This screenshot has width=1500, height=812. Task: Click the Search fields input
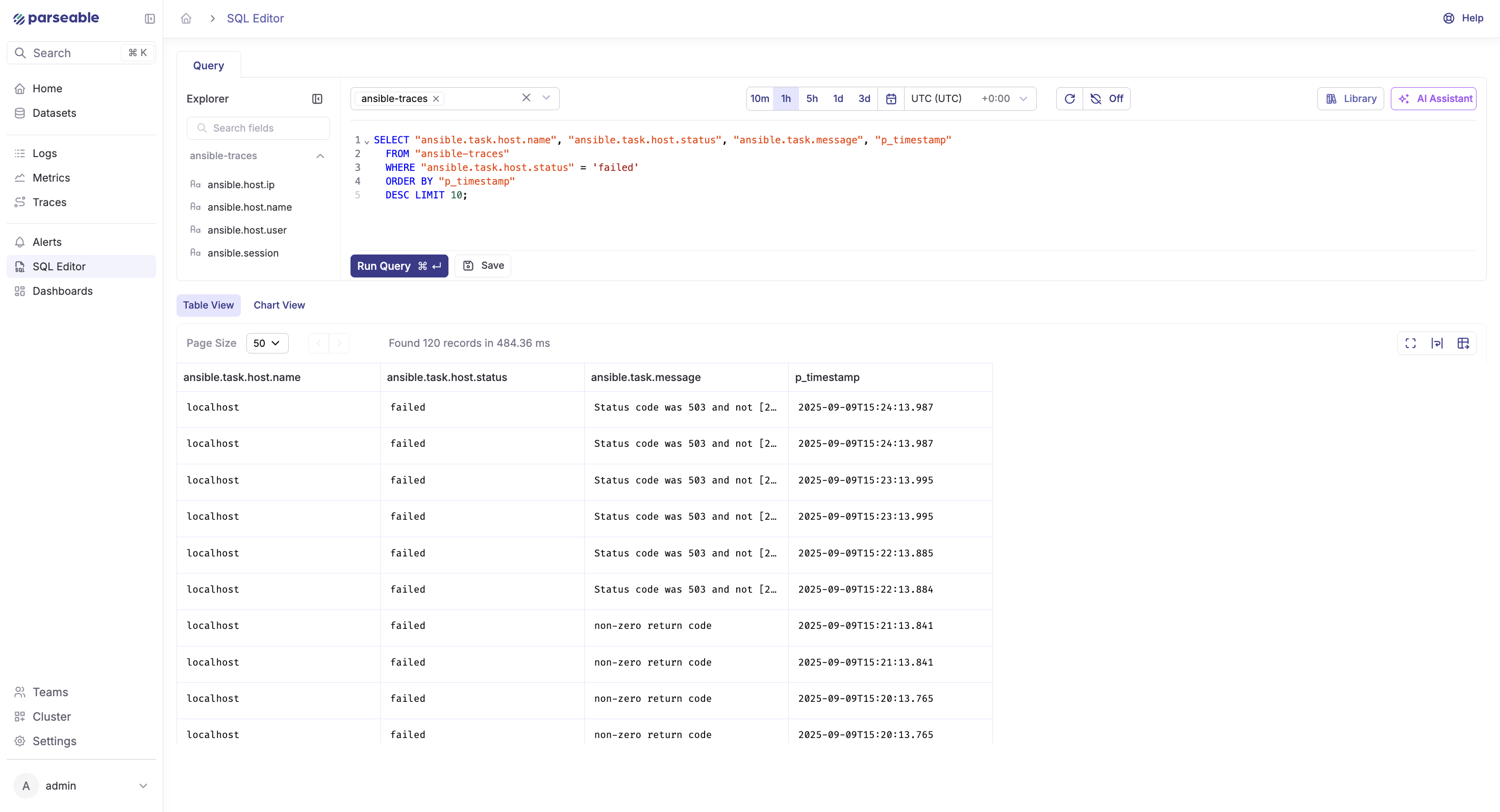tap(259, 128)
